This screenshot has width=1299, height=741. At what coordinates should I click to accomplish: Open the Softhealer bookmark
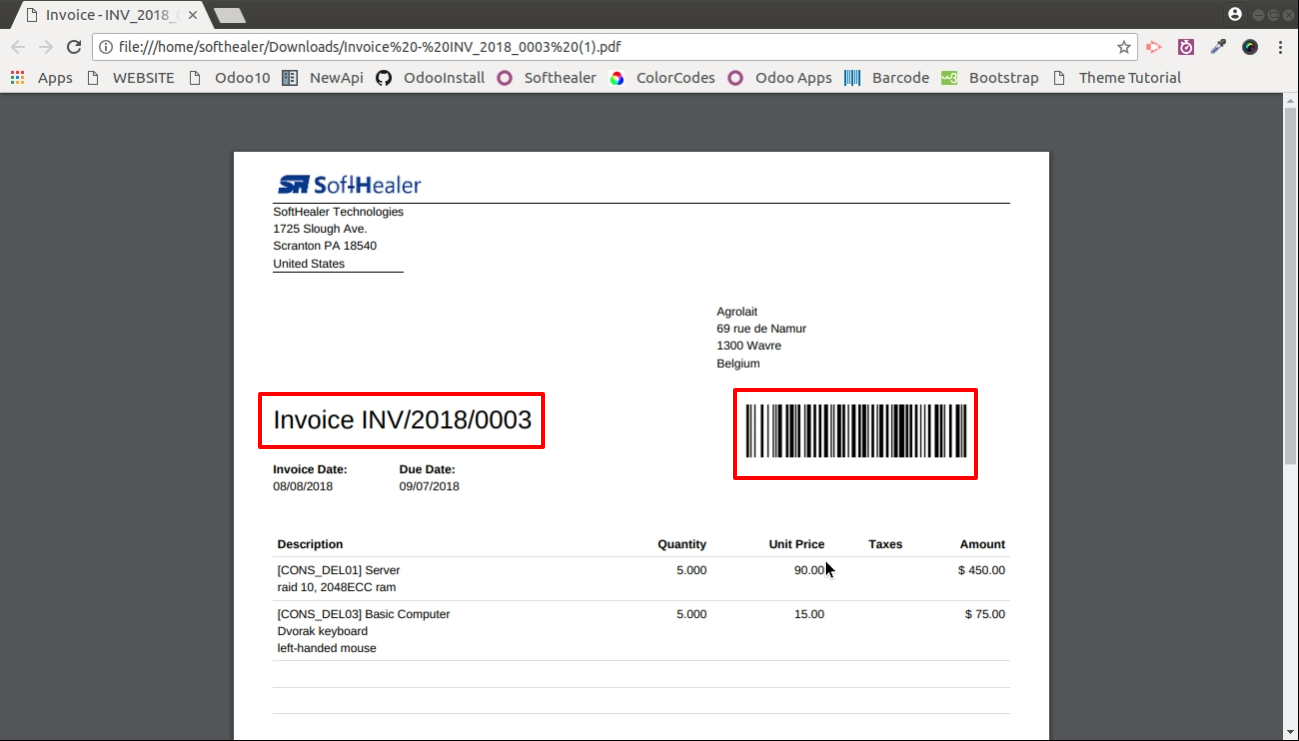[x=547, y=78]
